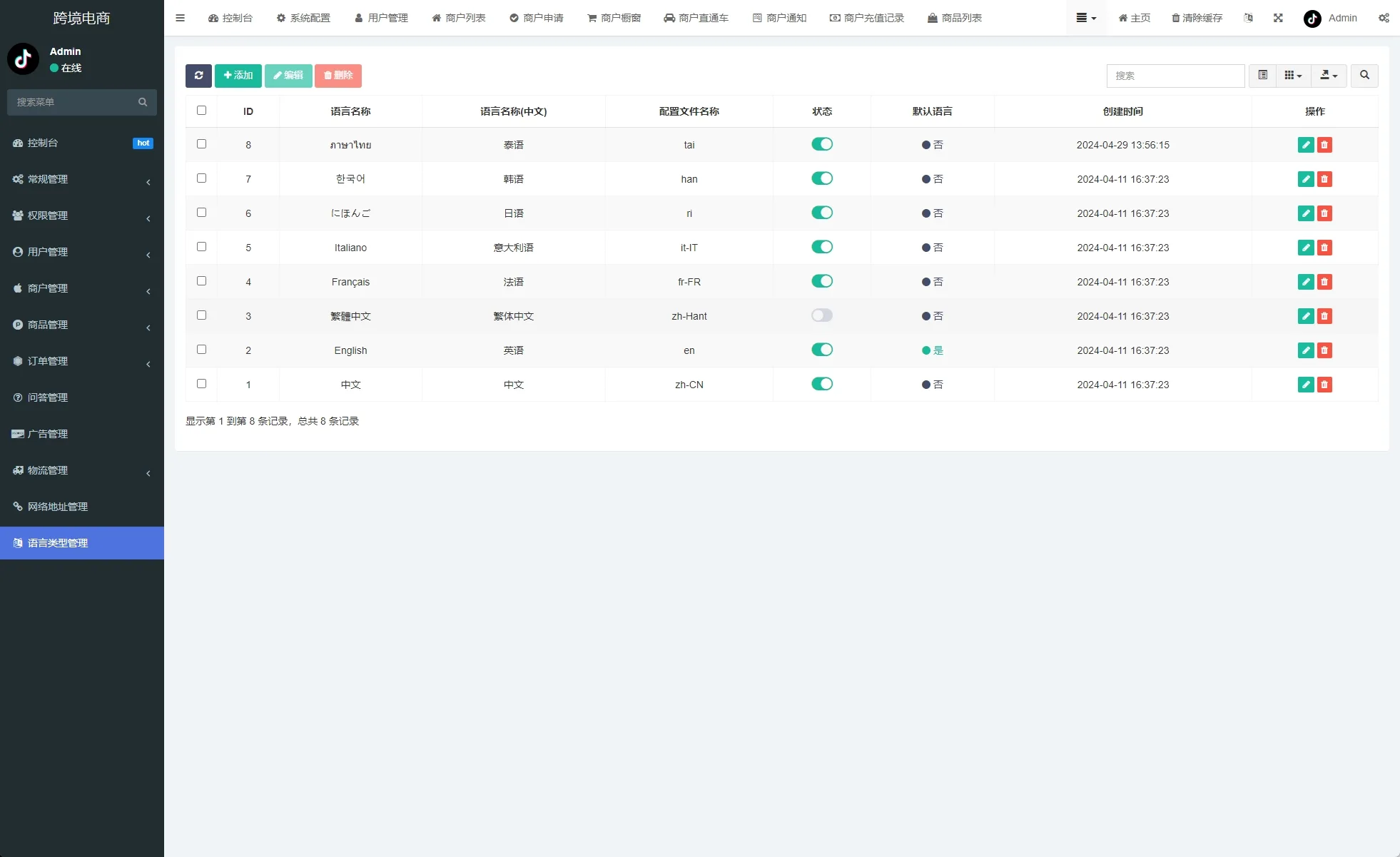Click the 编辑 button above the table

(288, 76)
